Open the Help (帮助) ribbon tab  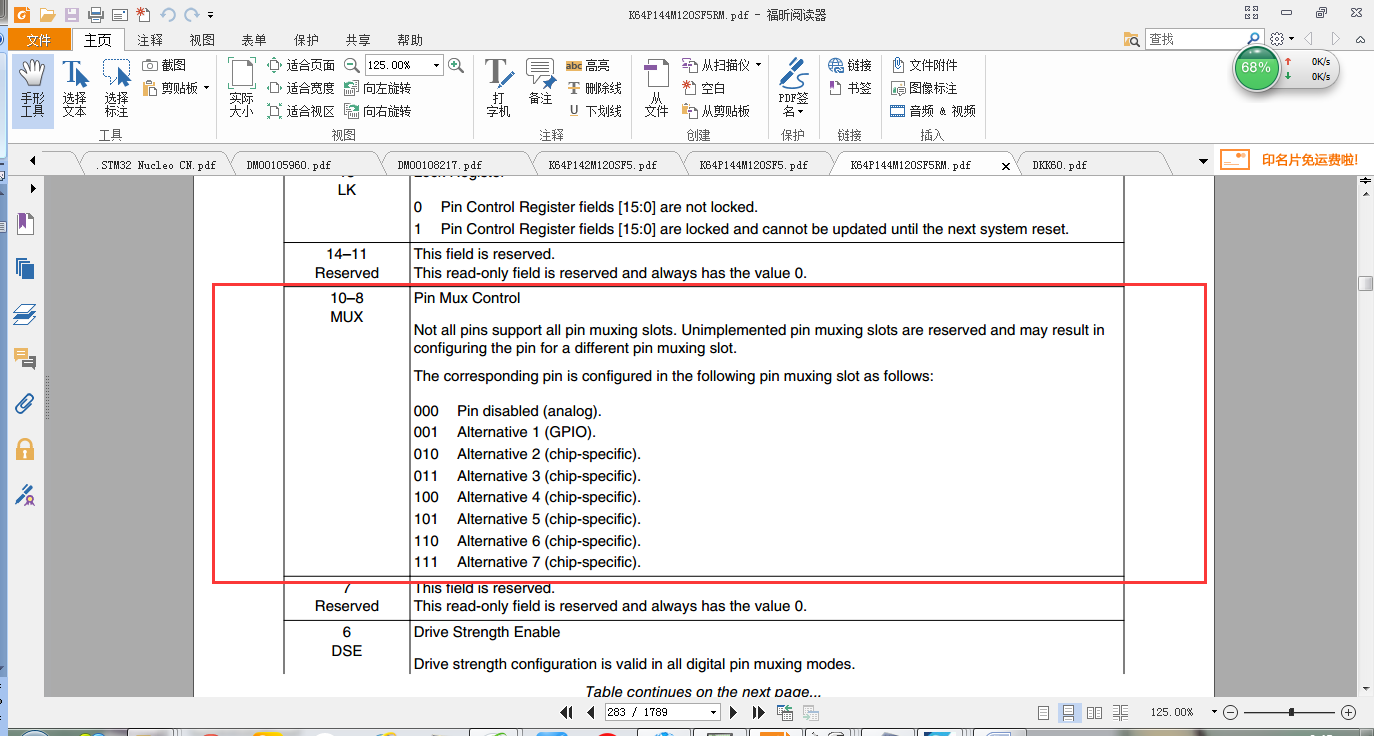point(410,40)
